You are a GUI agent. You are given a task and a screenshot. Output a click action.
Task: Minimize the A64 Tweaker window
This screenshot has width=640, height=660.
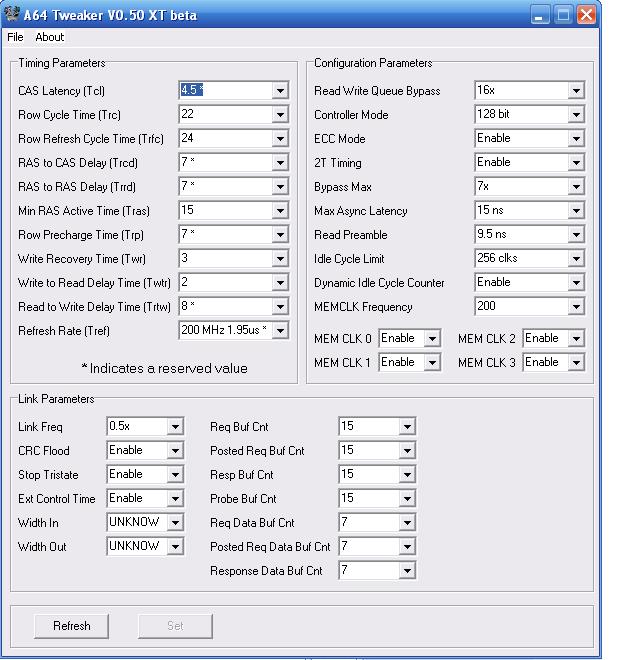pyautogui.click(x=539, y=15)
